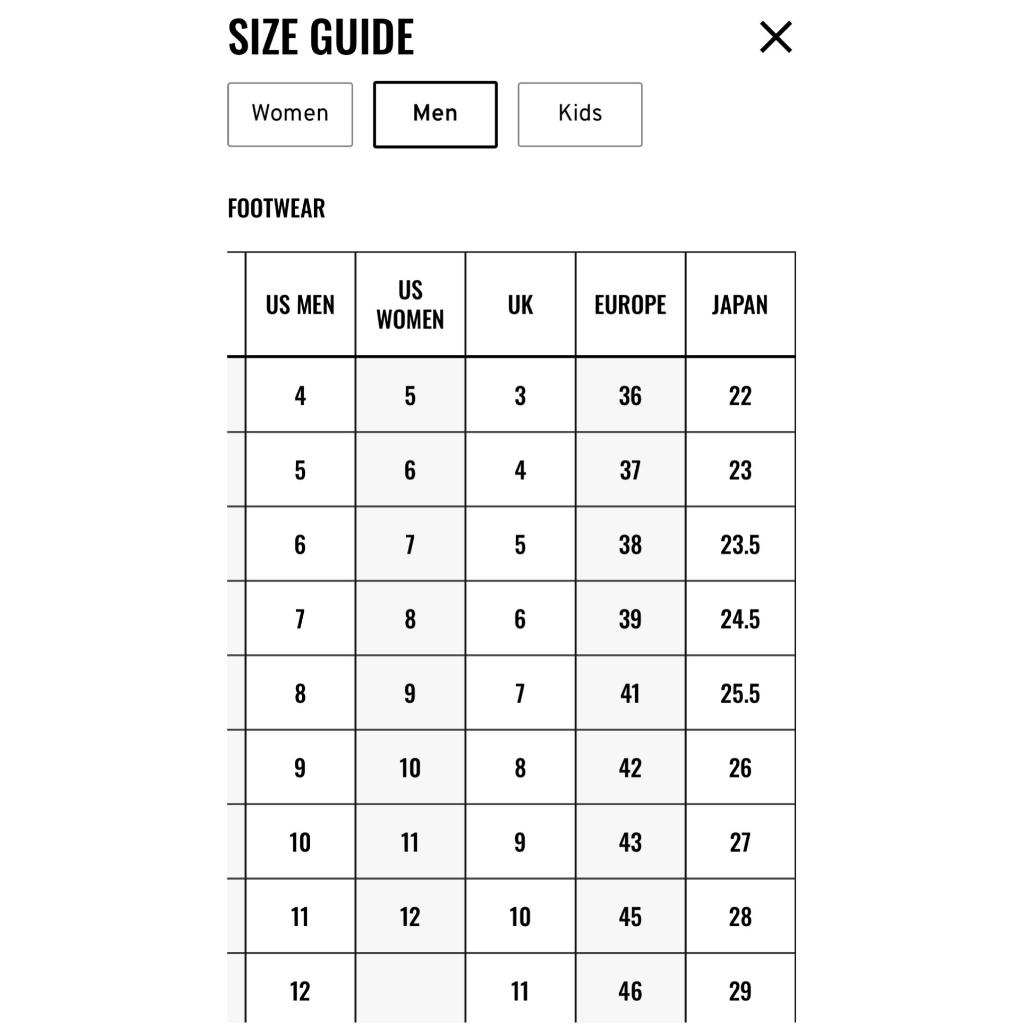Select Europe size 41 cell
Viewport: 1024px width, 1024px height.
pos(630,694)
